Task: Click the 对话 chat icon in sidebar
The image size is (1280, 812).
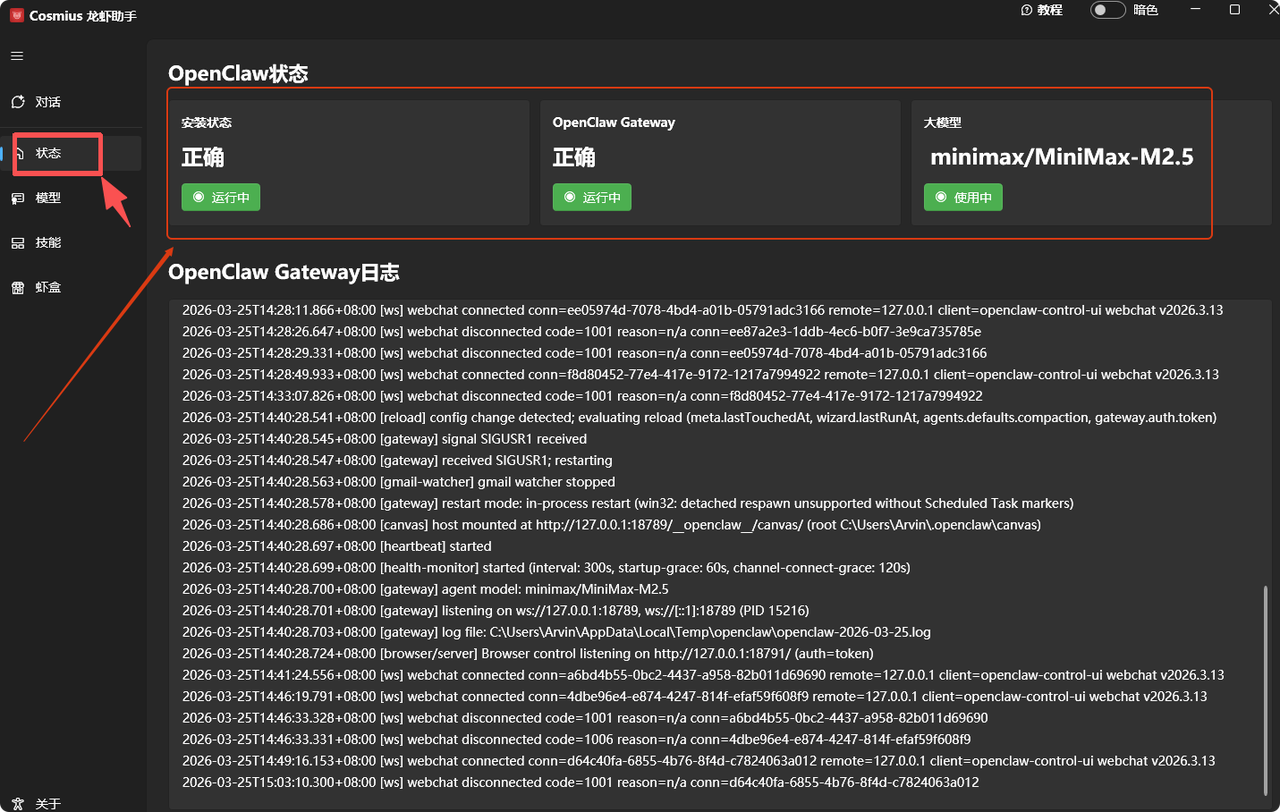Action: 17,102
